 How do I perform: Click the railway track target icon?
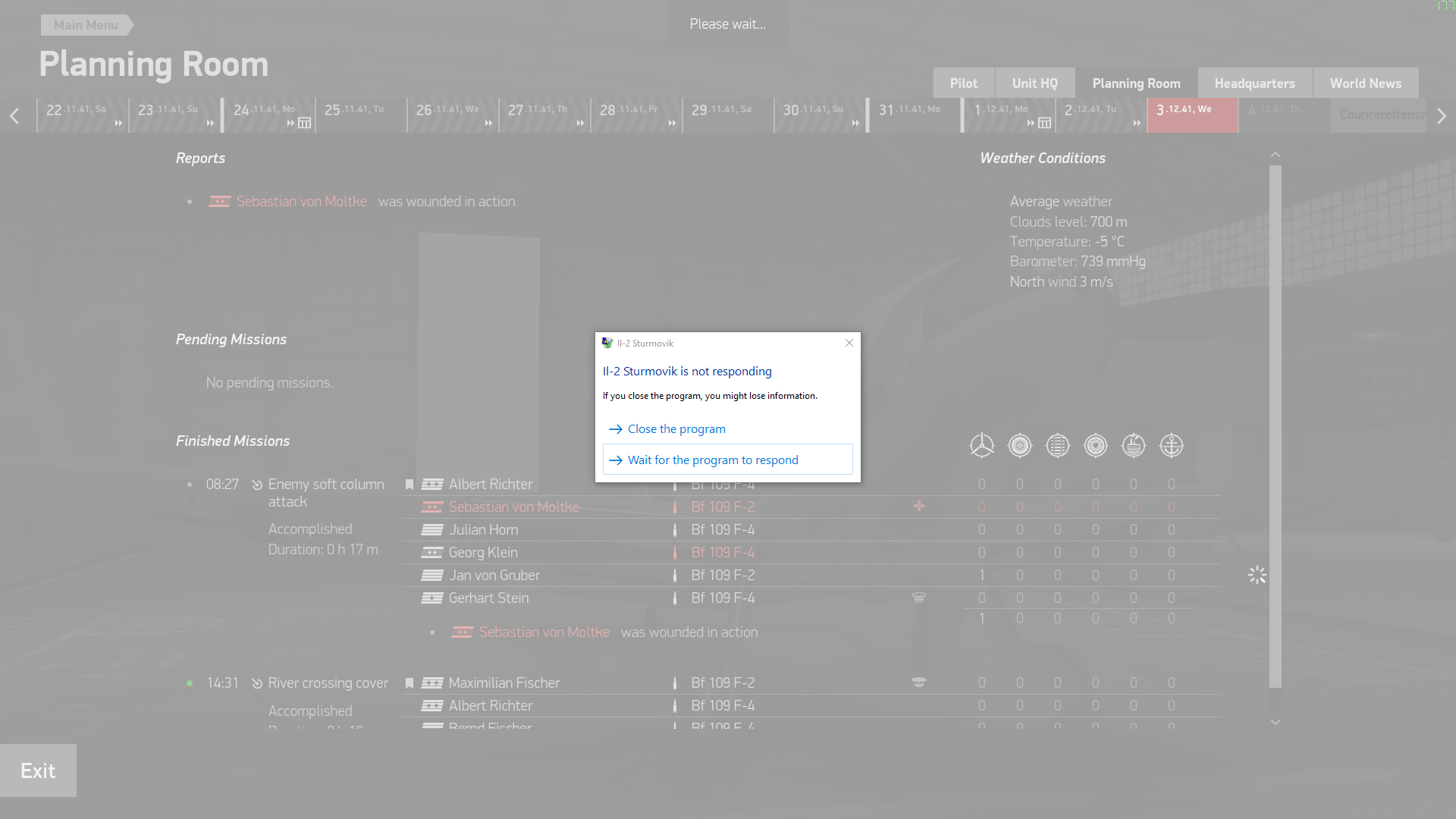pyautogui.click(x=1057, y=446)
